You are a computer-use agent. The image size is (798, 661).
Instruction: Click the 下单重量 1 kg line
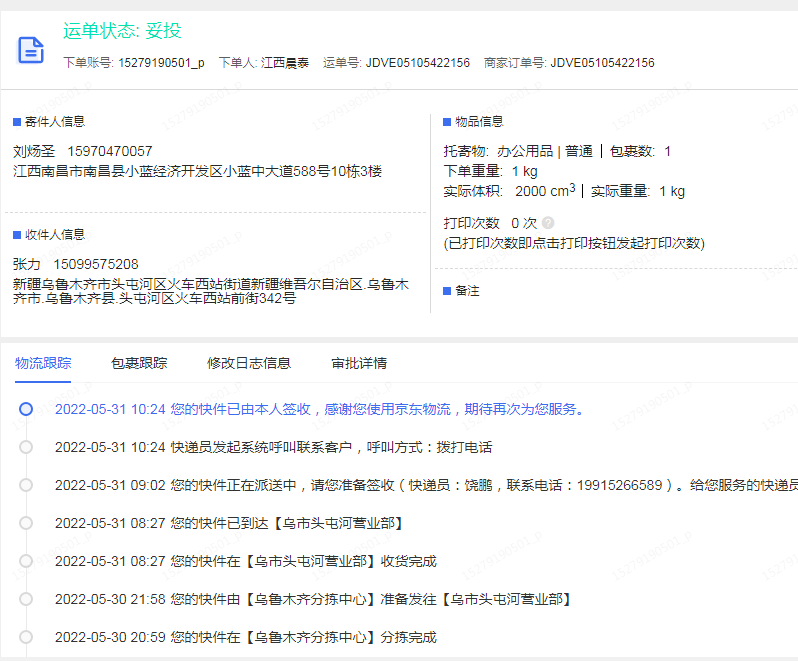pyautogui.click(x=491, y=171)
